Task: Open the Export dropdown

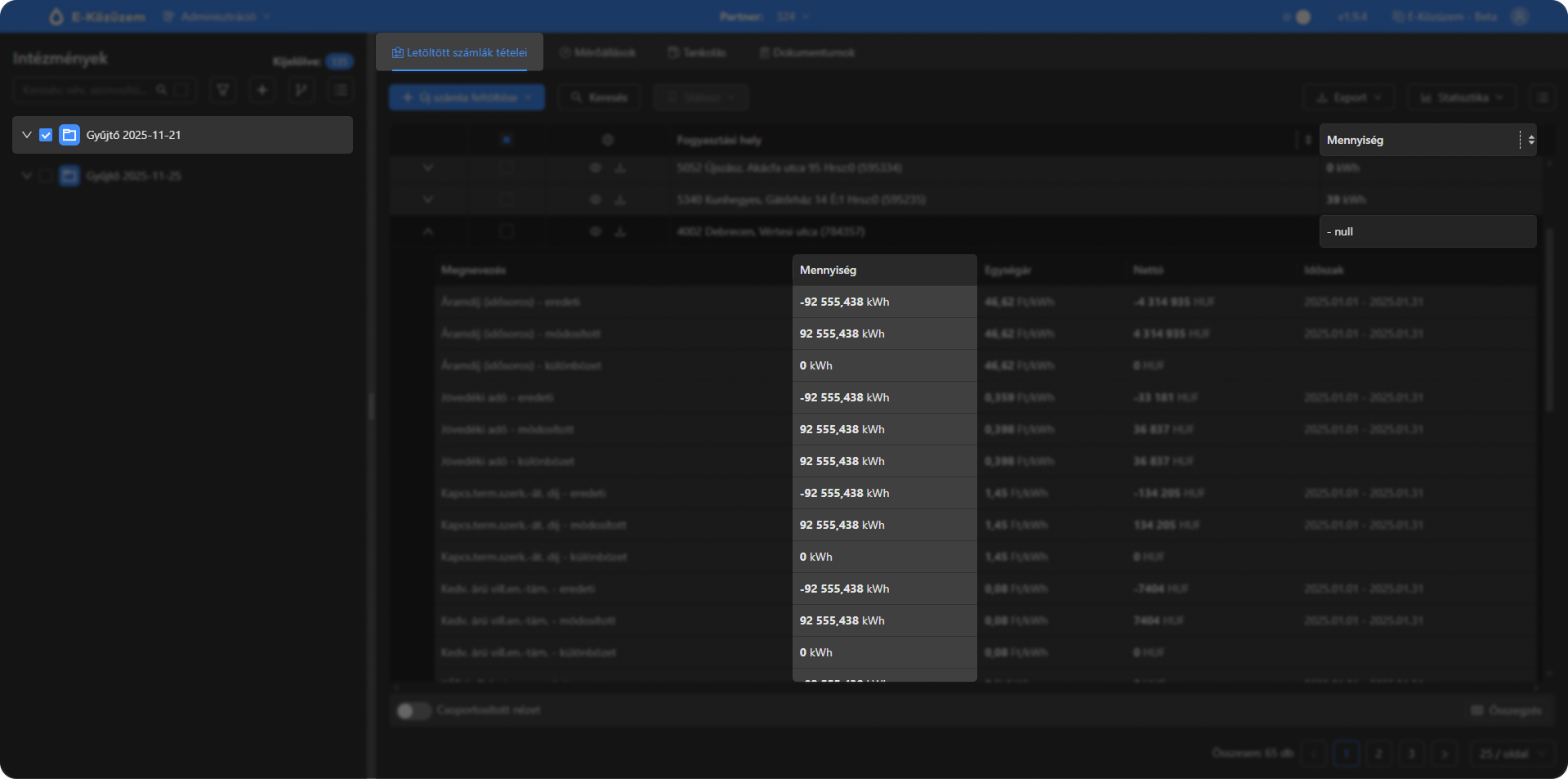Action: [x=1349, y=97]
